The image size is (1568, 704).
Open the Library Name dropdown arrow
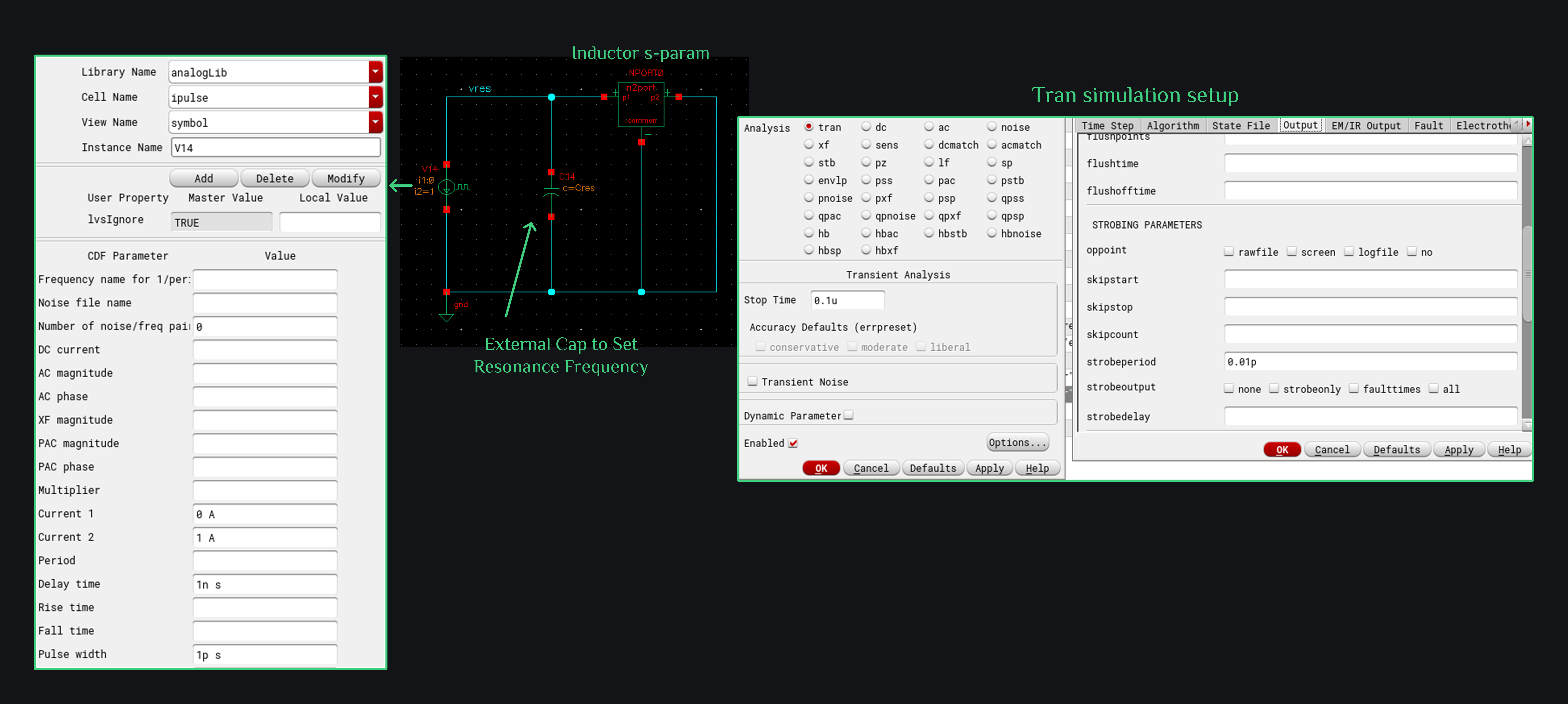pos(376,72)
